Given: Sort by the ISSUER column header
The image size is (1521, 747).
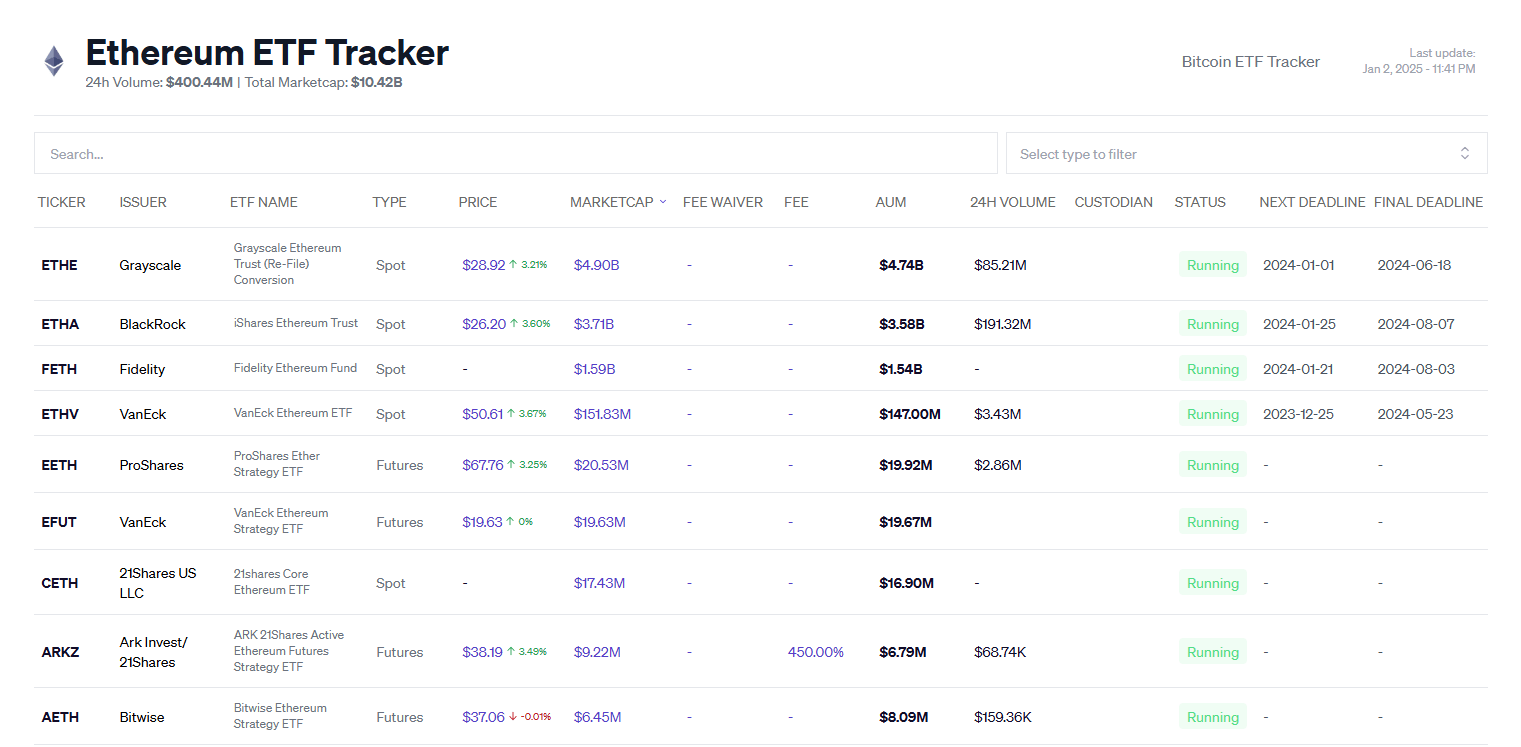Looking at the screenshot, I should coord(143,202).
